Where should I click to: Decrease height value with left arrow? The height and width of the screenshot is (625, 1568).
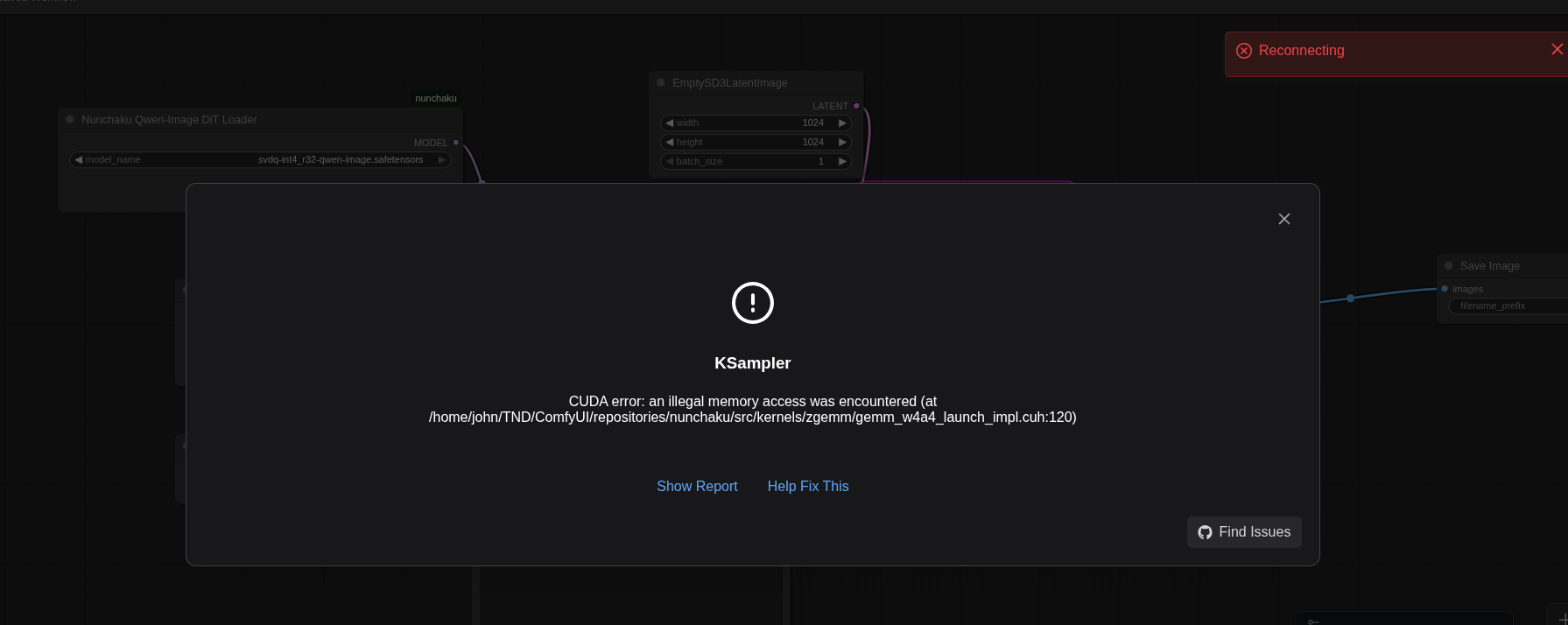(670, 142)
